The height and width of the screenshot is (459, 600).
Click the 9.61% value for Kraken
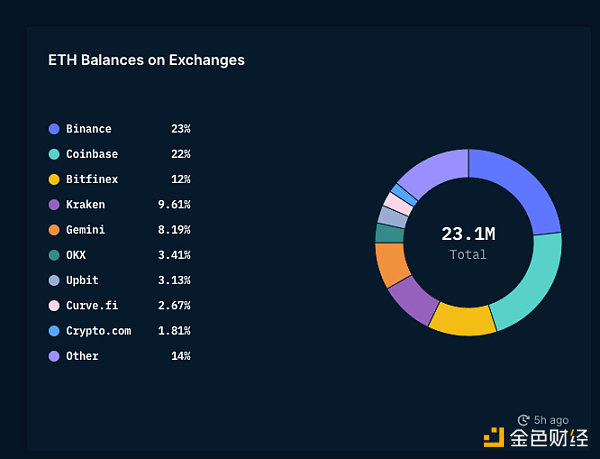174,205
